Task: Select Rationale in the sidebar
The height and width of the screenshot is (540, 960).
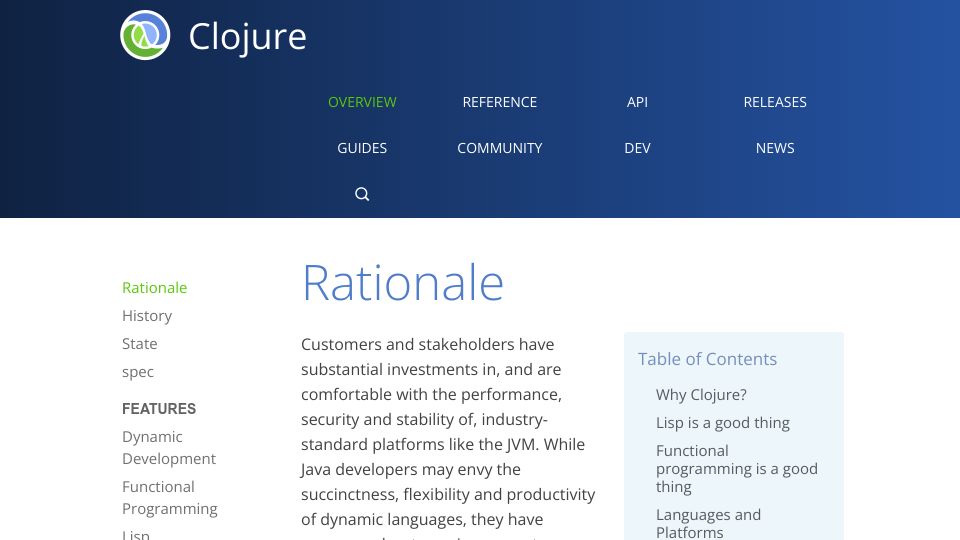Action: coord(154,288)
